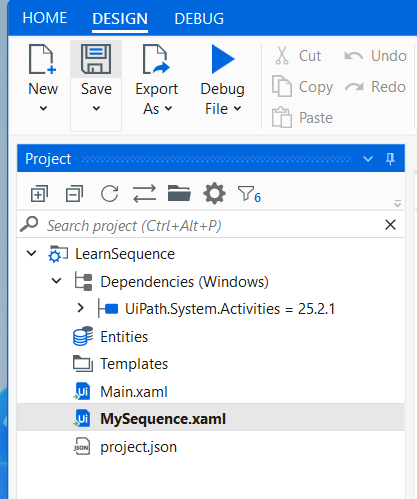The image size is (417, 499).
Task: Click Expand All icon in Project panel
Action: pos(39,194)
